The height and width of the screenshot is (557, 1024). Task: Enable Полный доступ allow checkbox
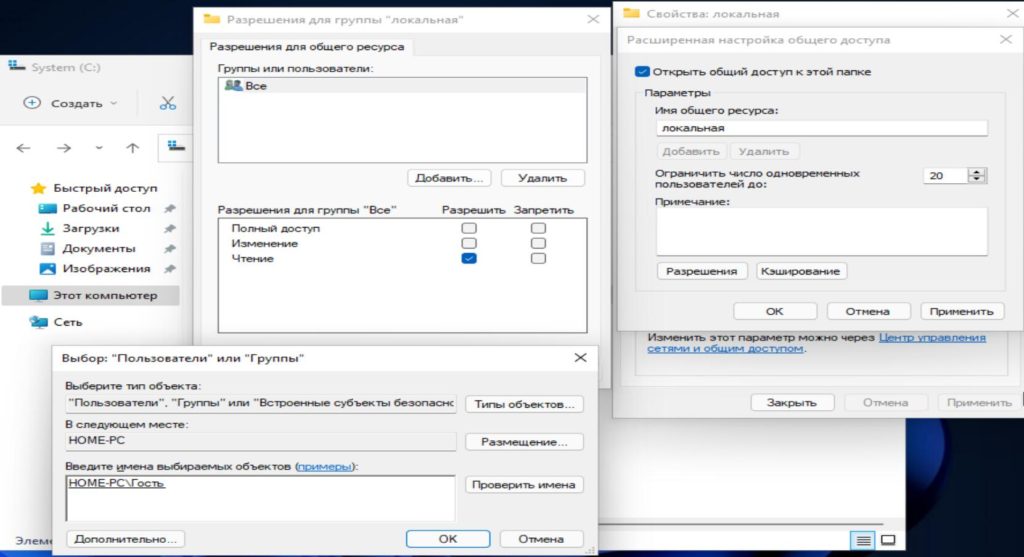point(469,228)
